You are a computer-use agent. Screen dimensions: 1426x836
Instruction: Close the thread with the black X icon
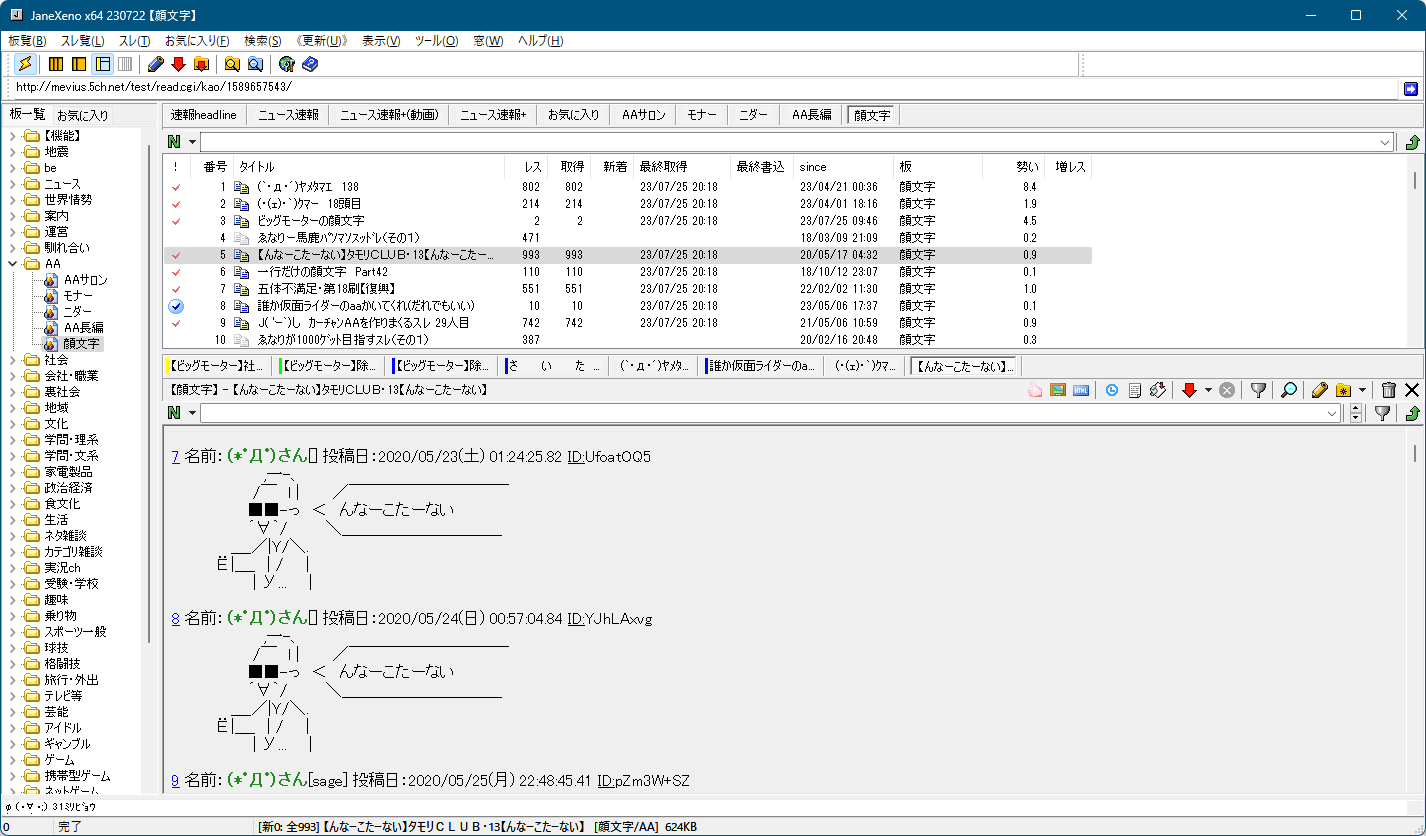click(x=1412, y=390)
